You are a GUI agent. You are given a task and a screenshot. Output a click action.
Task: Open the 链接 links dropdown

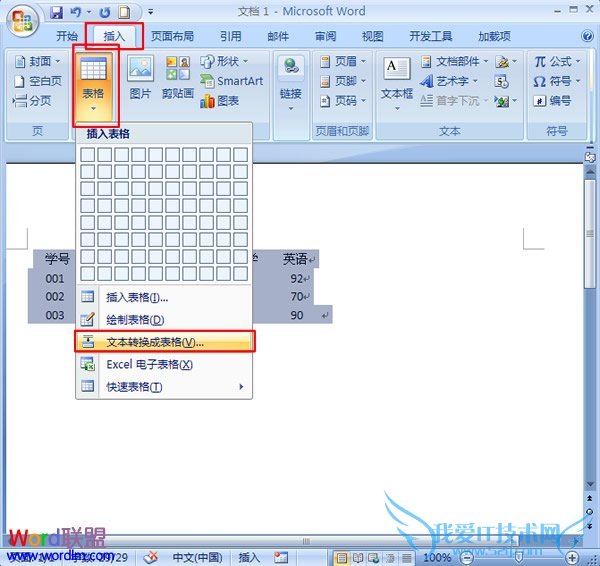coord(291,84)
